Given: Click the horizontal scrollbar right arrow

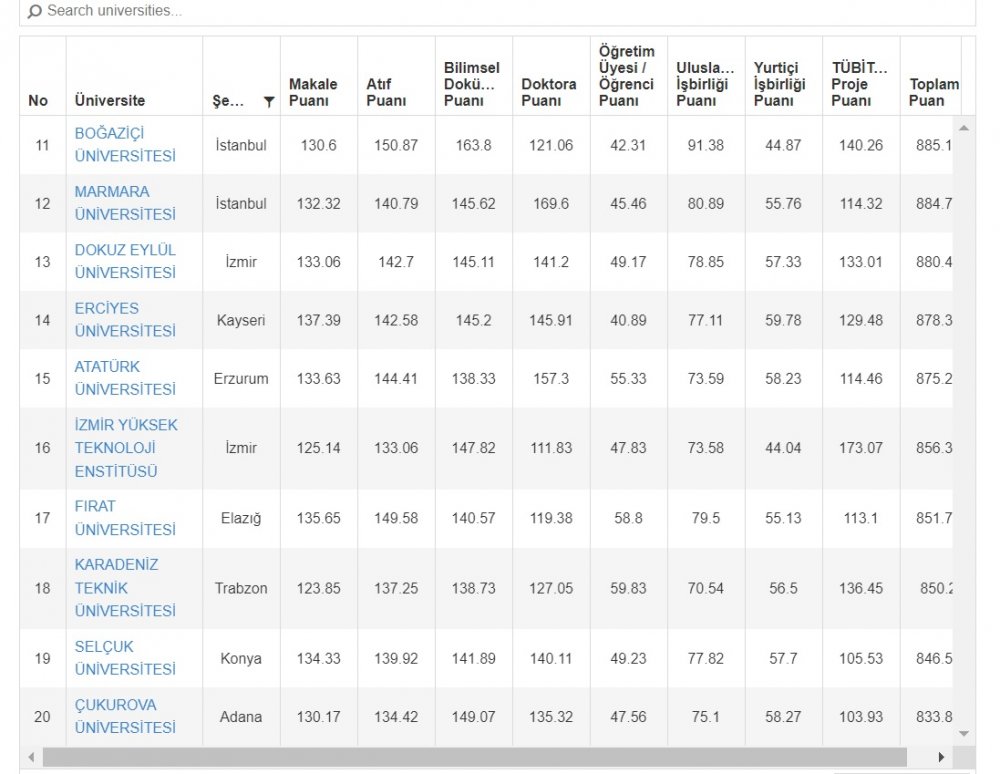Looking at the screenshot, I should (x=941, y=757).
